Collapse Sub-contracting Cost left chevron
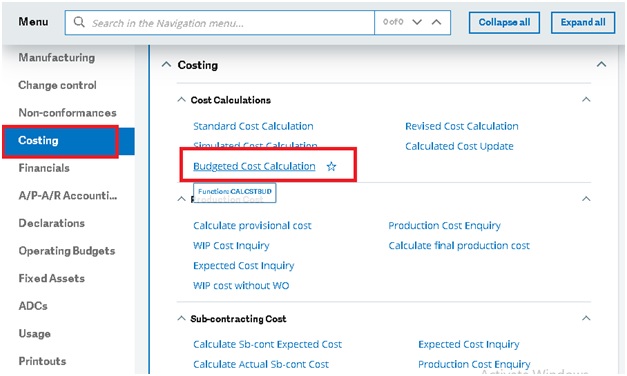 click(181, 318)
